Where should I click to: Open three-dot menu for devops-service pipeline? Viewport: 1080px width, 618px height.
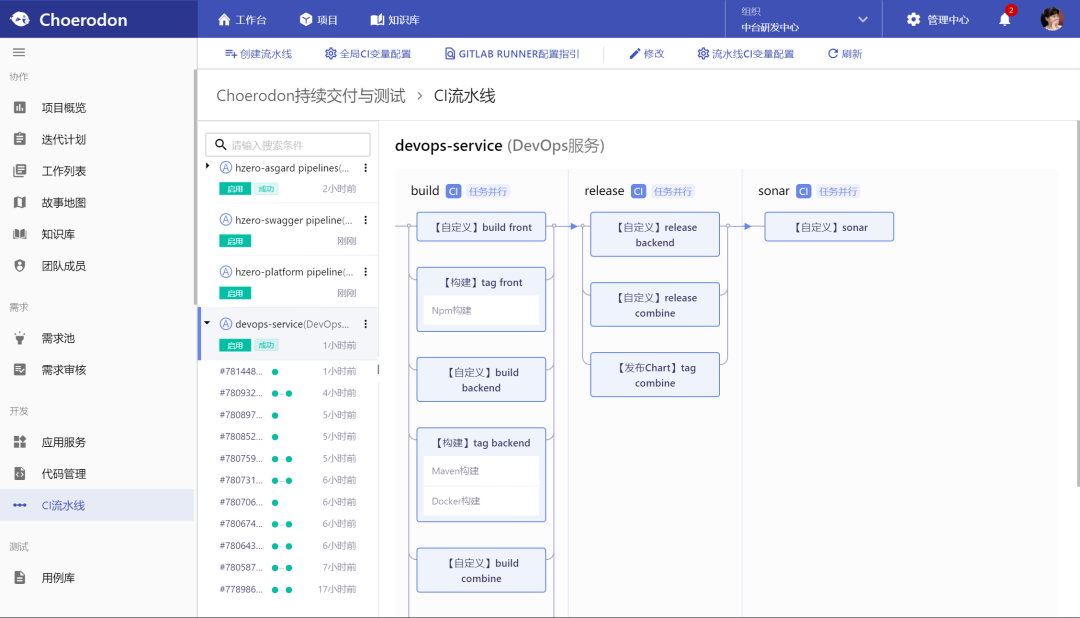click(x=365, y=324)
